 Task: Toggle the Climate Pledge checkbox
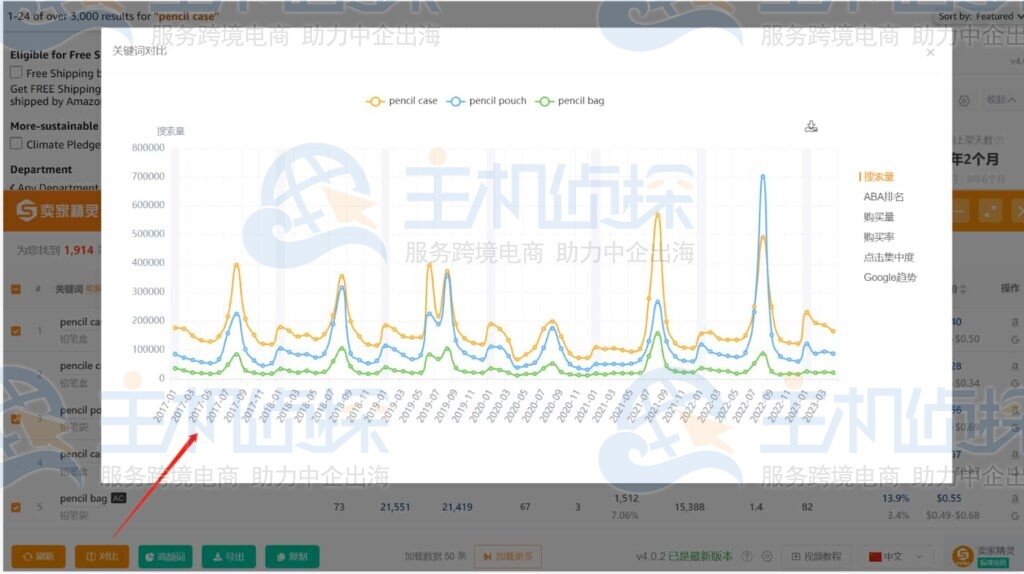coord(16,144)
